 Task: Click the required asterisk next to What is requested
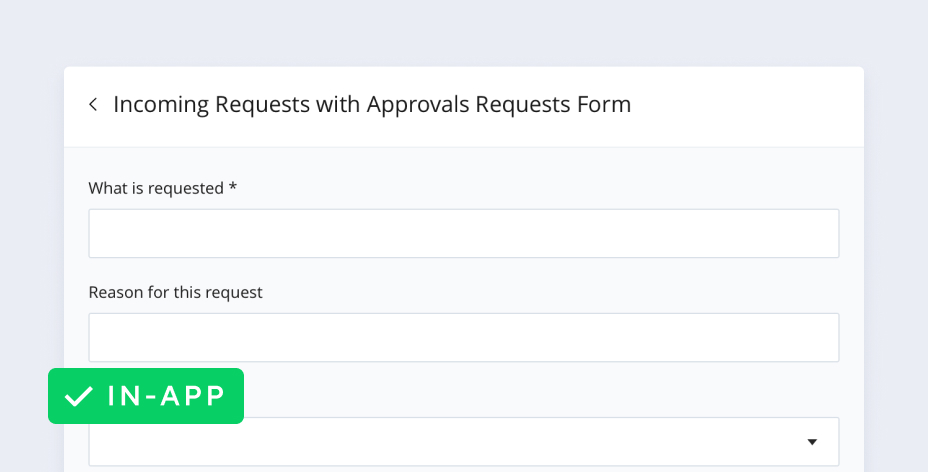(x=233, y=187)
